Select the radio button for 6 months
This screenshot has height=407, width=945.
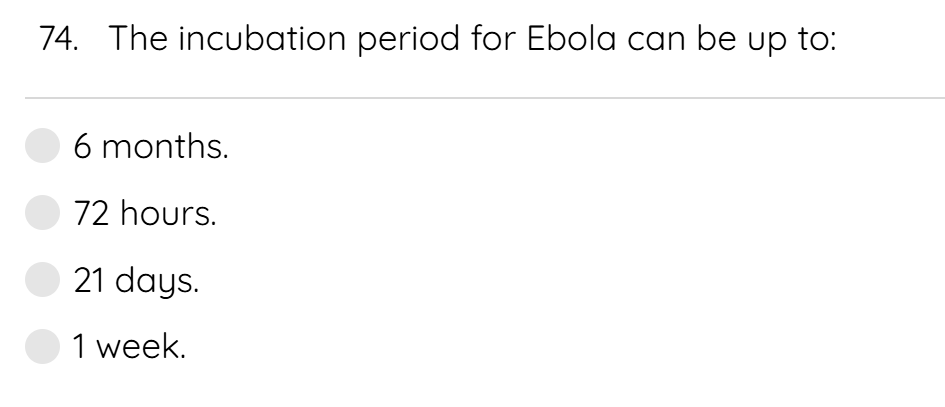coord(42,145)
